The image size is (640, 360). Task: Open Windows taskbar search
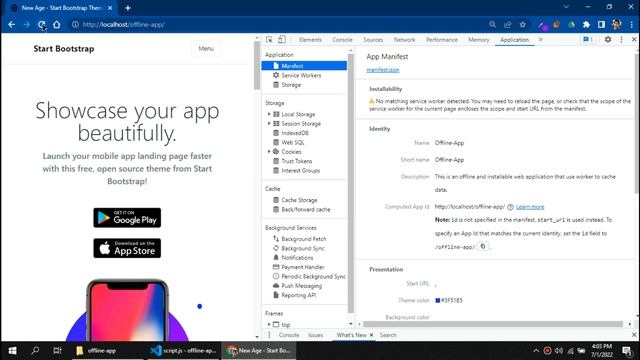pos(35,351)
